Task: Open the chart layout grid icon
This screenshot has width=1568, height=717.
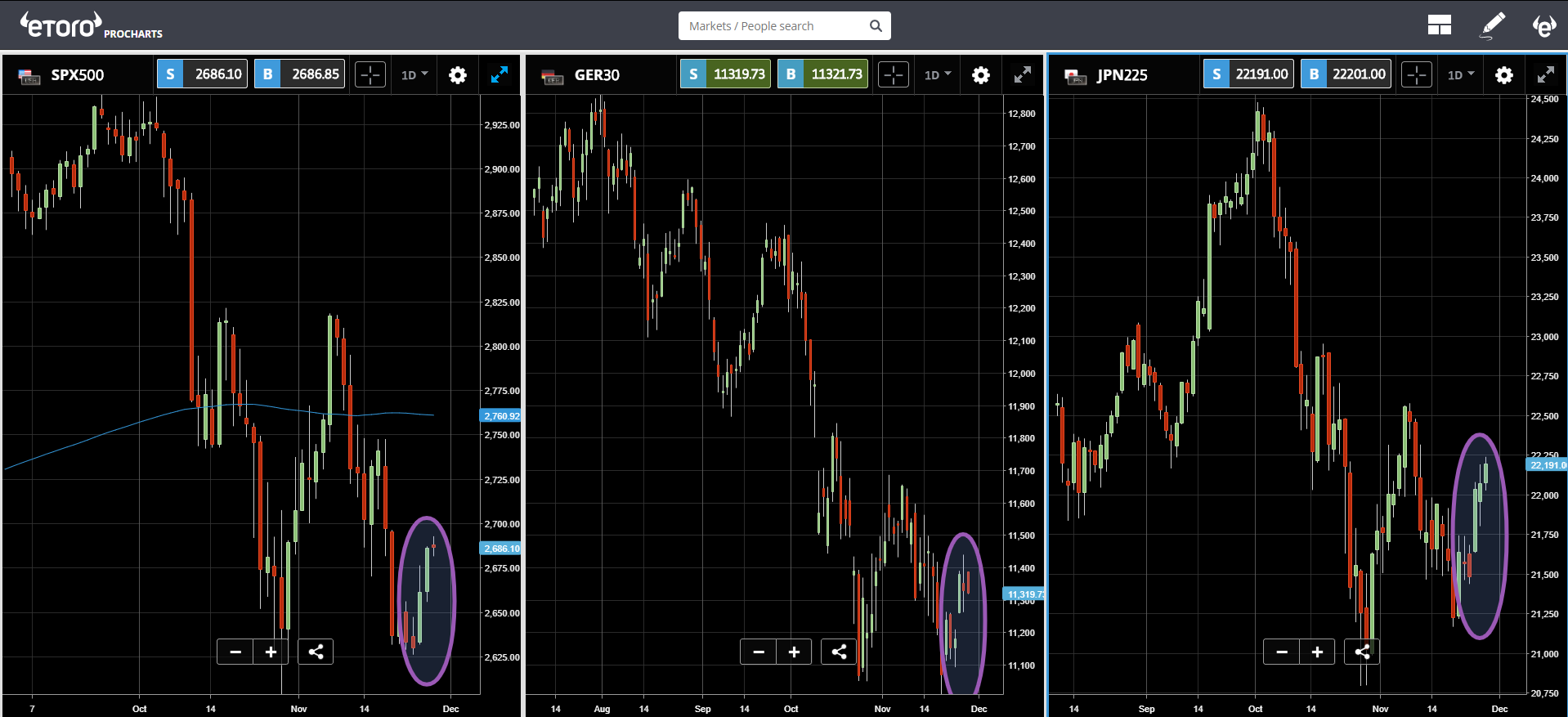Action: tap(1439, 25)
